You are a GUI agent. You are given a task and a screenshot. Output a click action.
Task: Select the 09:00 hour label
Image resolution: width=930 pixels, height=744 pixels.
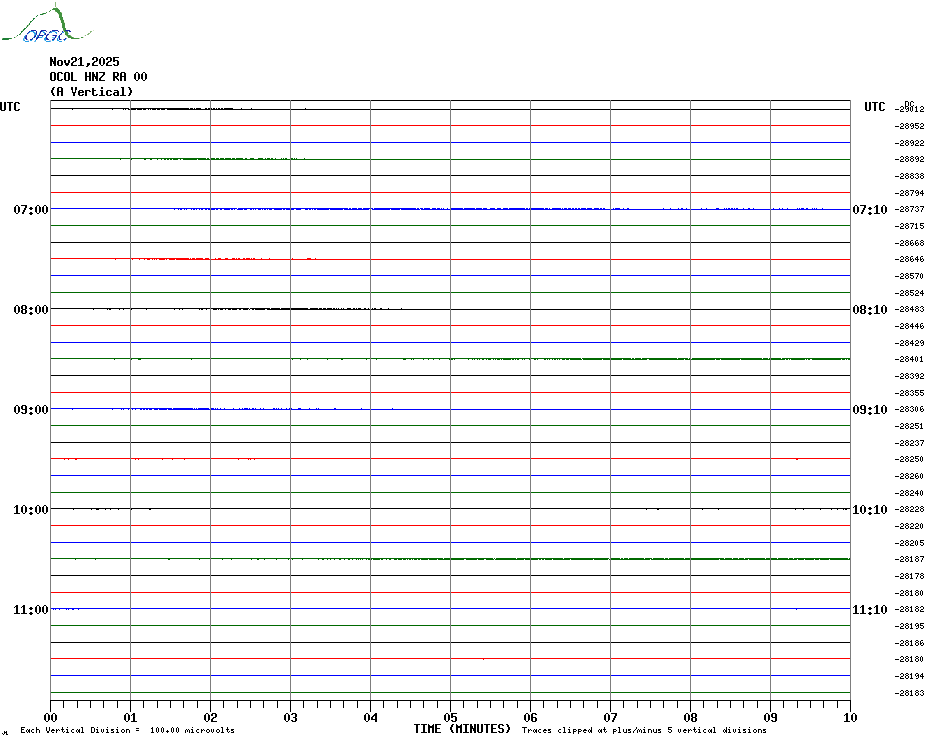(30, 410)
